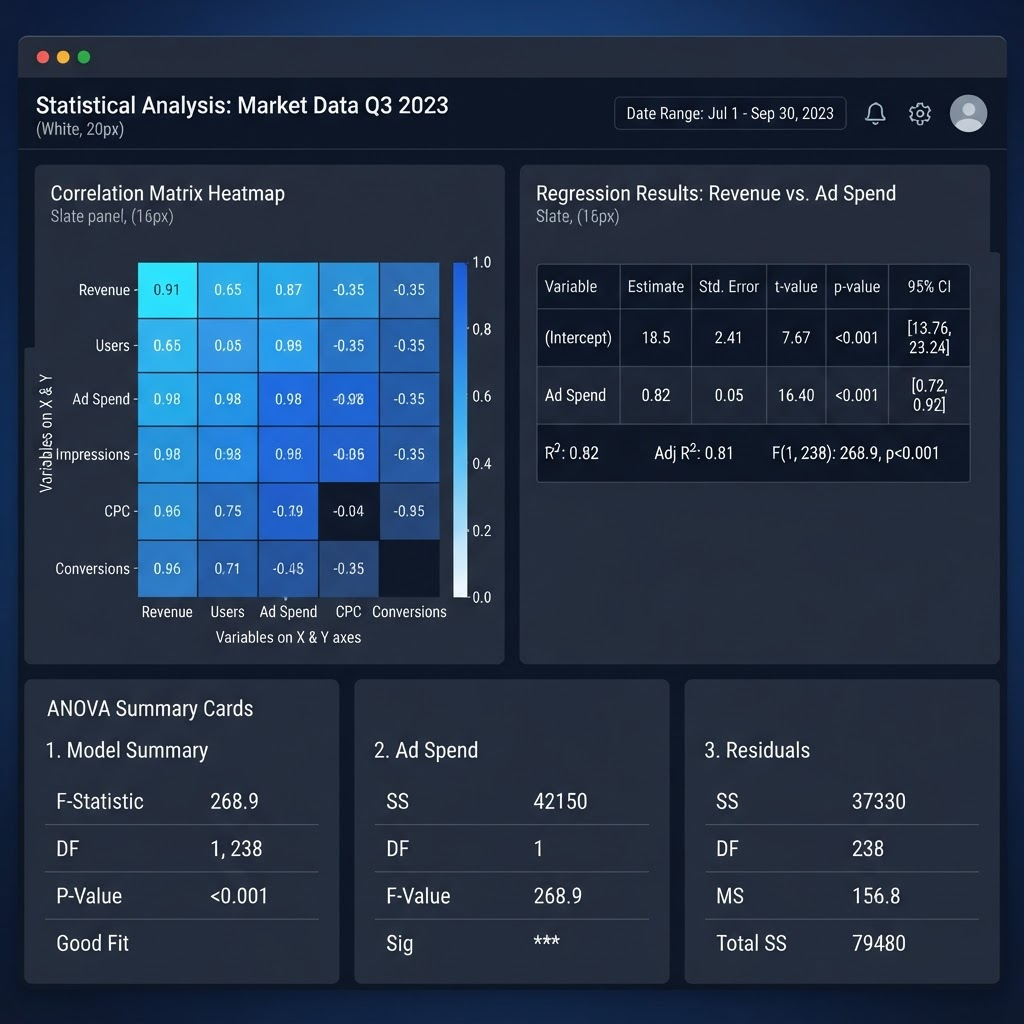Click the "F-Statistic" label in Model Summary

click(x=100, y=801)
